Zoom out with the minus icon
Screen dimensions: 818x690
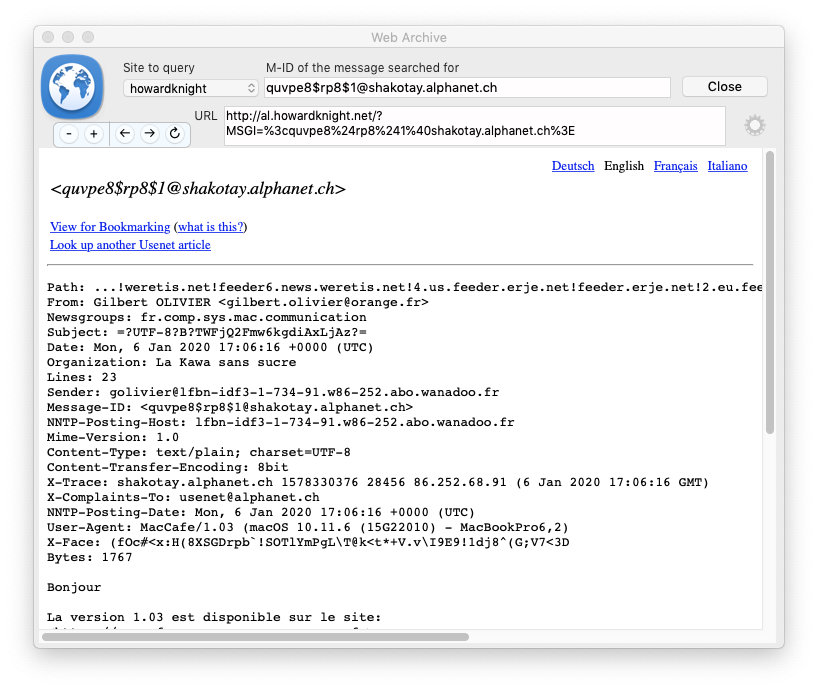pos(67,134)
